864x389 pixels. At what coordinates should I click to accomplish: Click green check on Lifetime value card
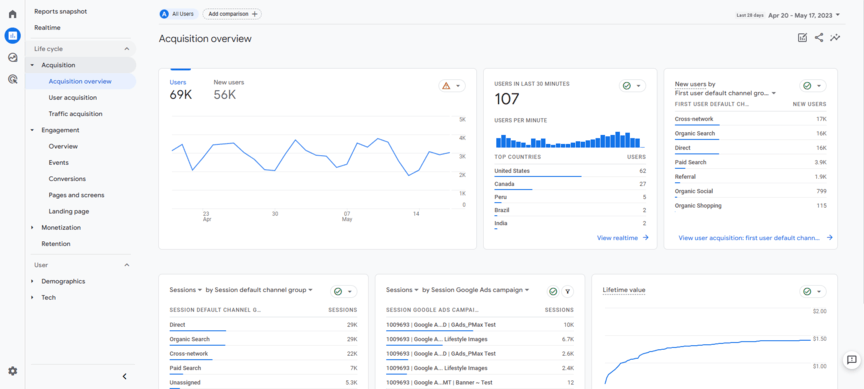pos(807,291)
